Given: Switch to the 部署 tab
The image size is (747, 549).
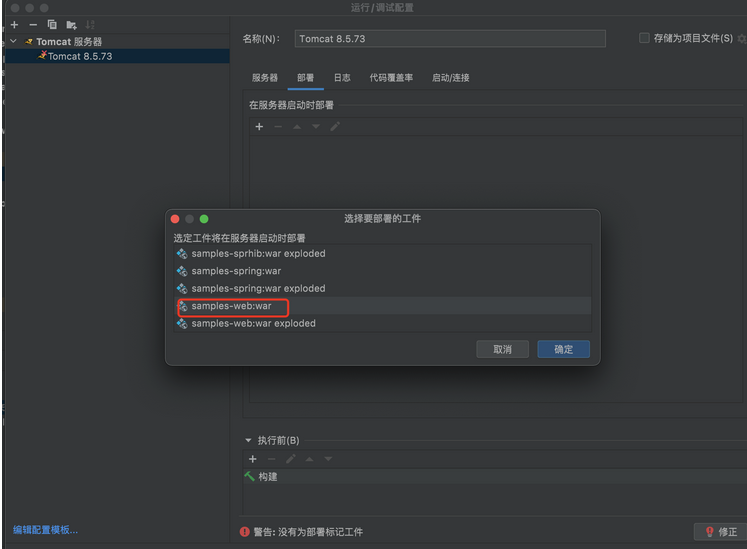Looking at the screenshot, I should (x=305, y=78).
